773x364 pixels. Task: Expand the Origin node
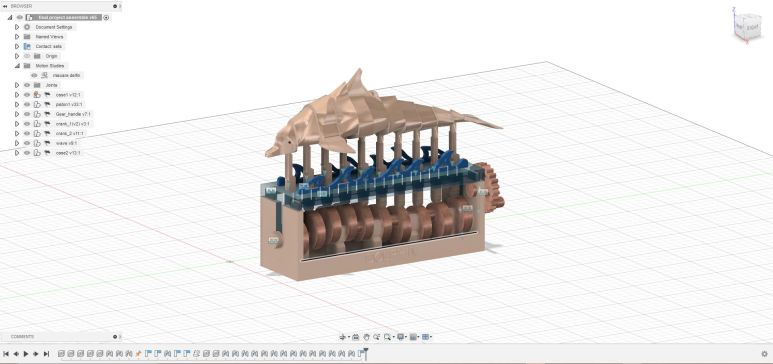point(17,56)
